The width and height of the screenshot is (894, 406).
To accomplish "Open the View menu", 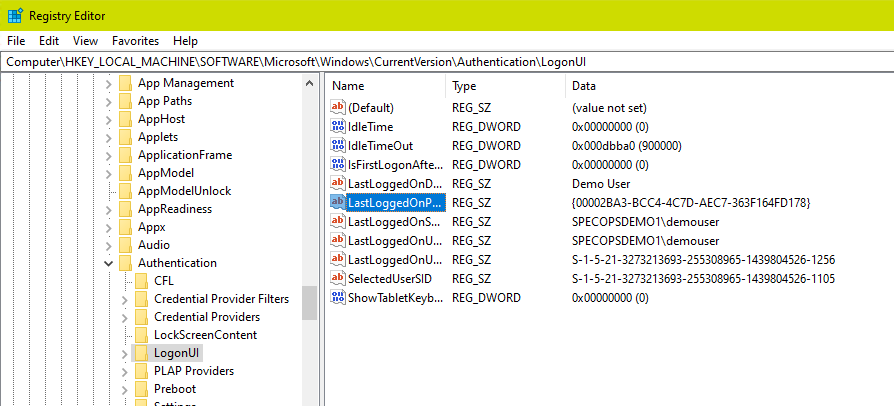I will tap(86, 41).
